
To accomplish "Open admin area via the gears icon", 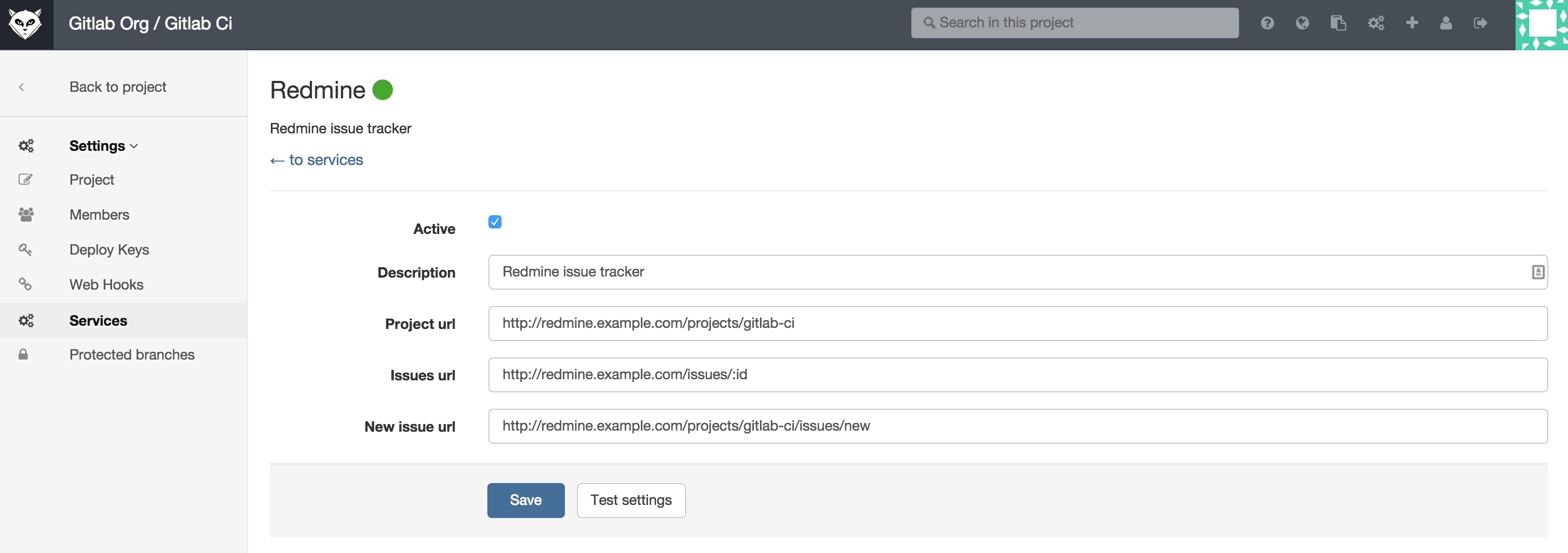I will coord(1376,22).
